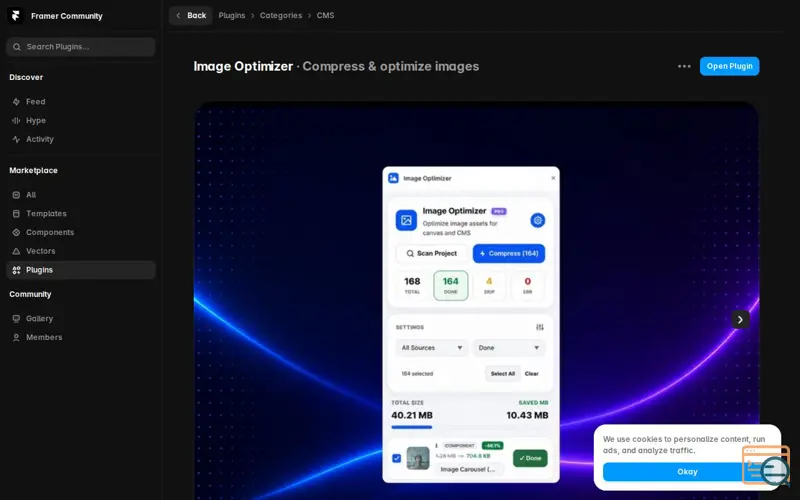Click the Vectors triangle icon
The height and width of the screenshot is (500, 800).
[16, 251]
